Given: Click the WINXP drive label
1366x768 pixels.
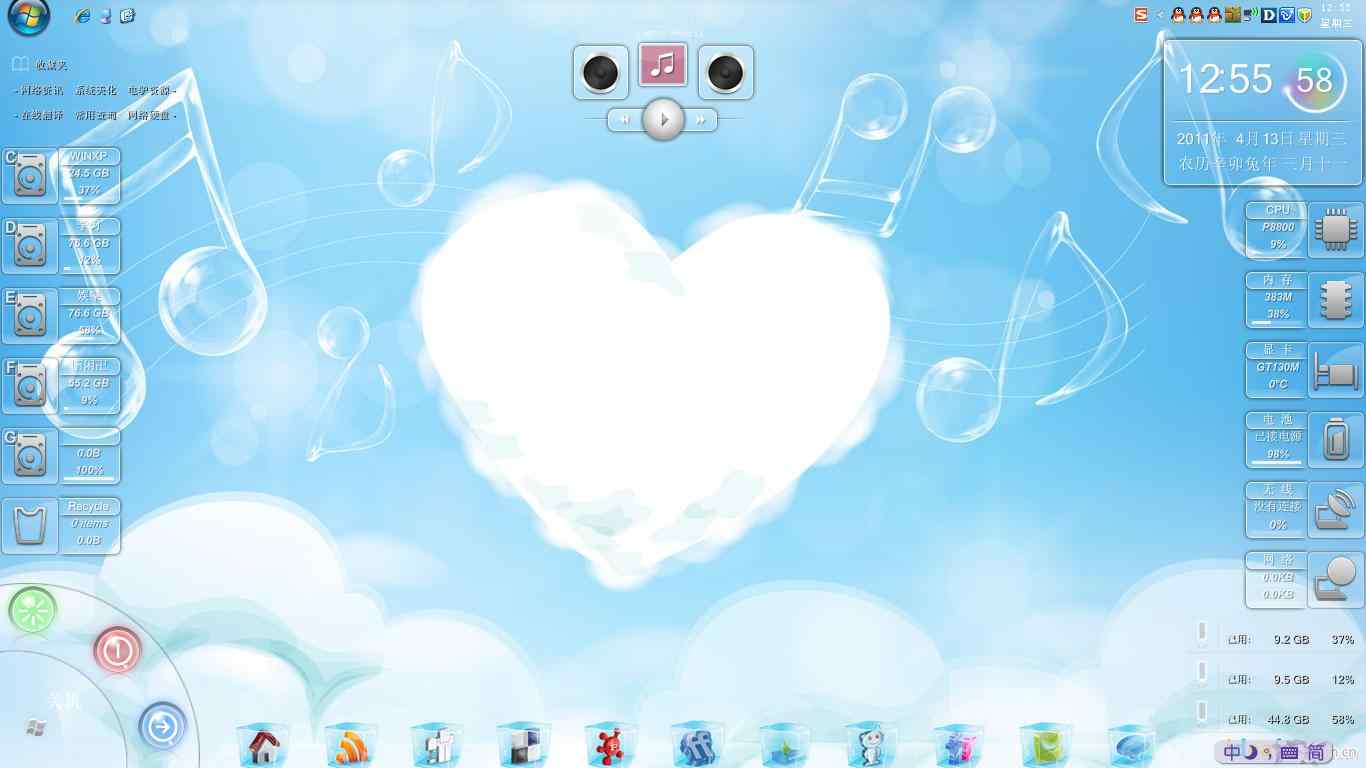Looking at the screenshot, I should click(x=88, y=157).
